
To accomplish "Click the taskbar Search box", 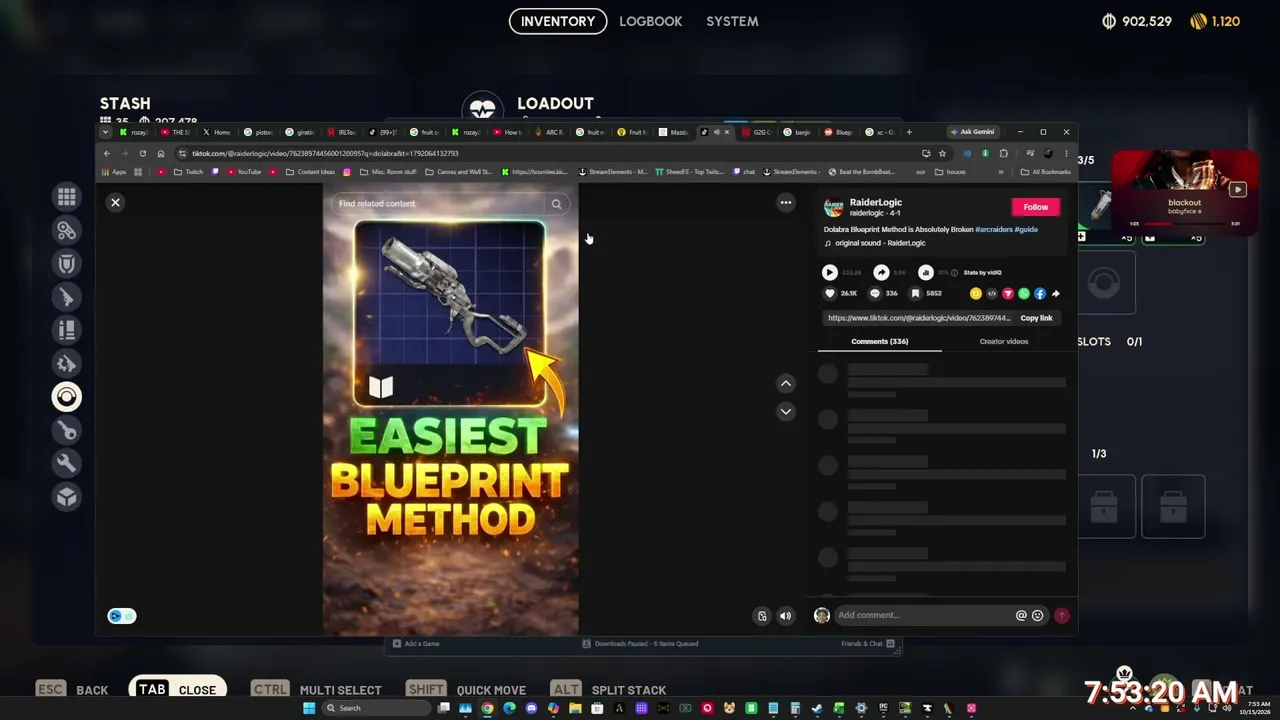I will tap(375, 708).
